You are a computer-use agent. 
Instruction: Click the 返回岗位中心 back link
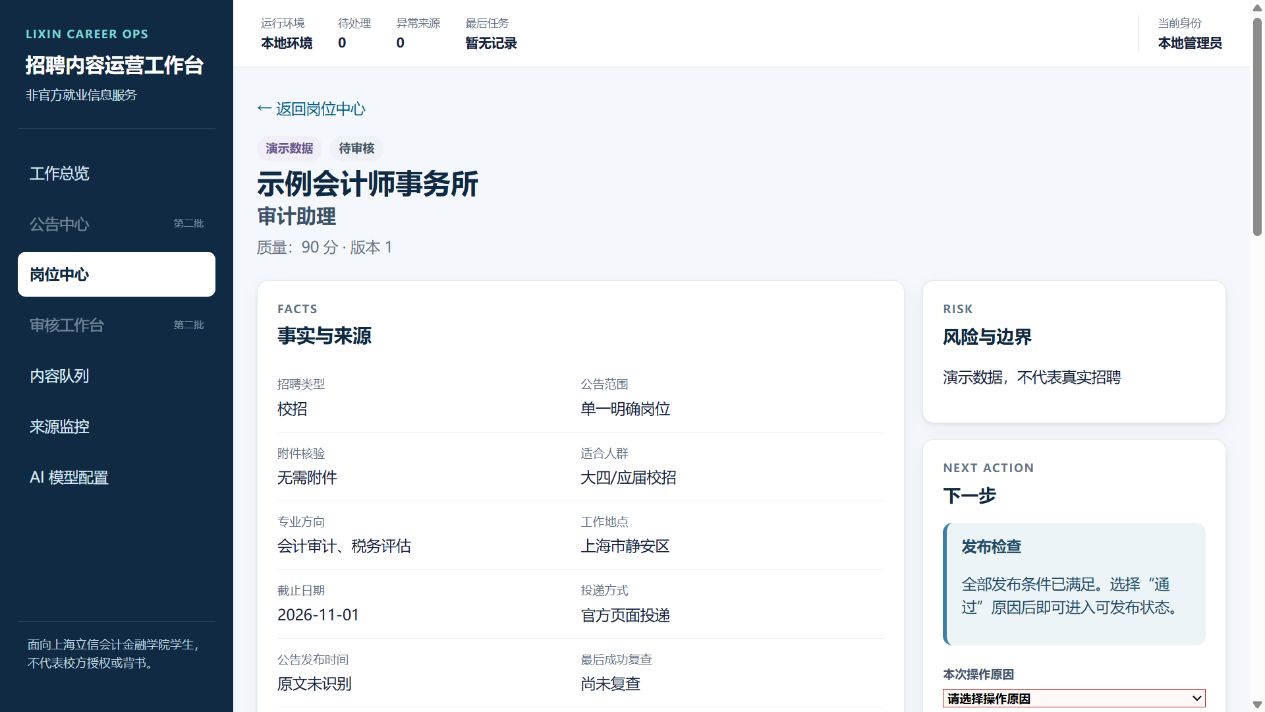click(311, 109)
